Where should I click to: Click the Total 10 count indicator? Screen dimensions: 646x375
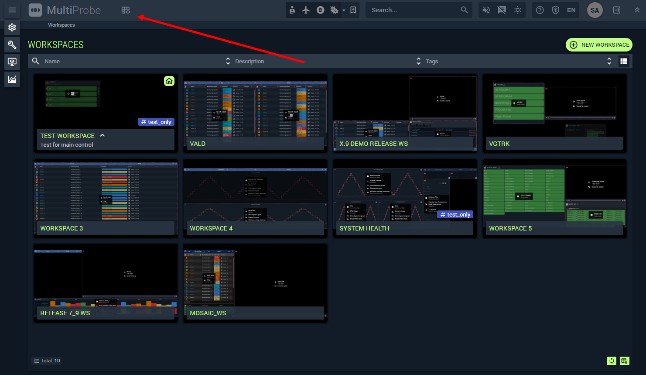click(x=47, y=361)
